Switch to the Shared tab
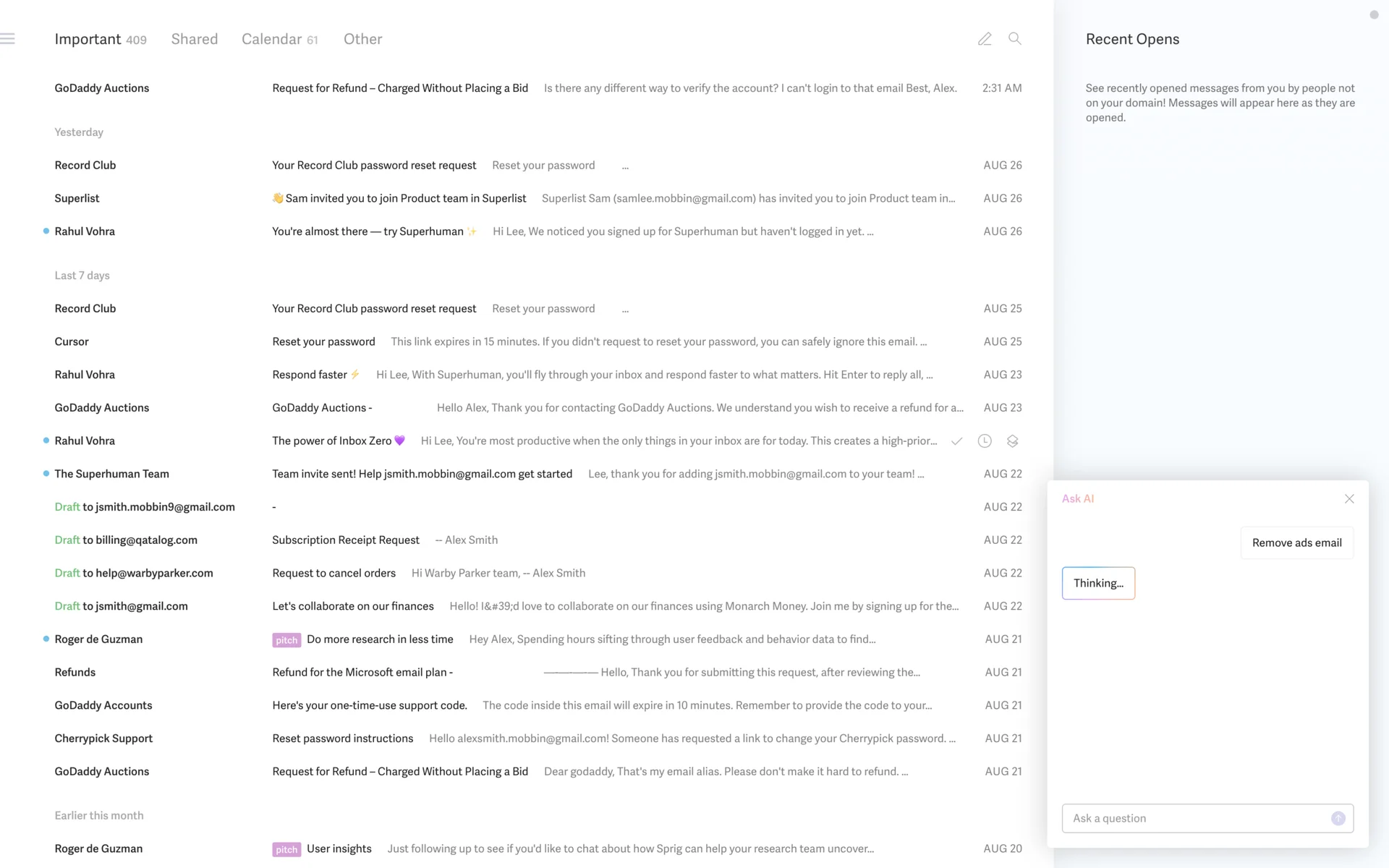This screenshot has height=868, width=1389. click(x=194, y=39)
